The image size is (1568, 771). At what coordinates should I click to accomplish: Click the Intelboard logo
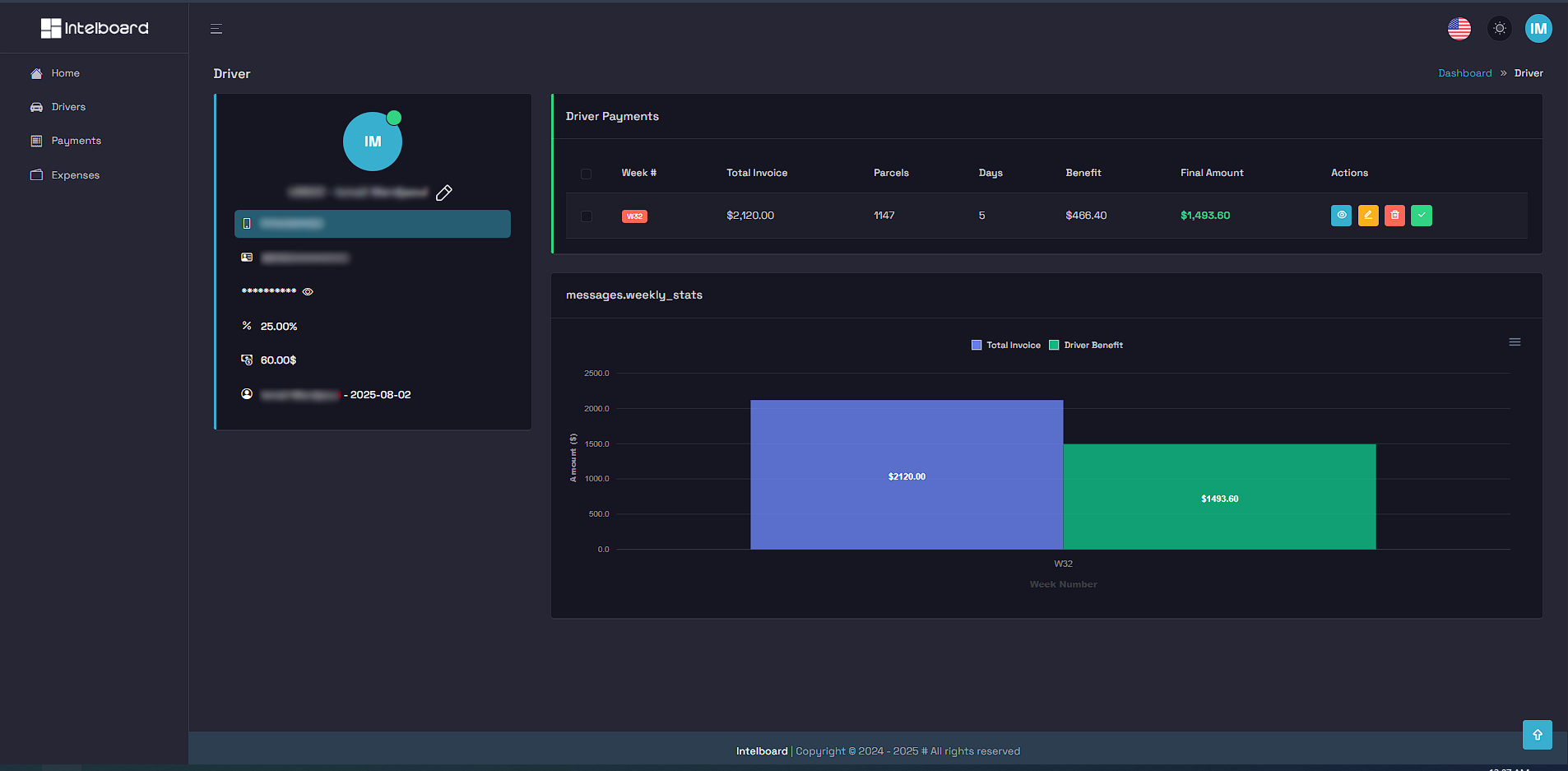point(93,27)
